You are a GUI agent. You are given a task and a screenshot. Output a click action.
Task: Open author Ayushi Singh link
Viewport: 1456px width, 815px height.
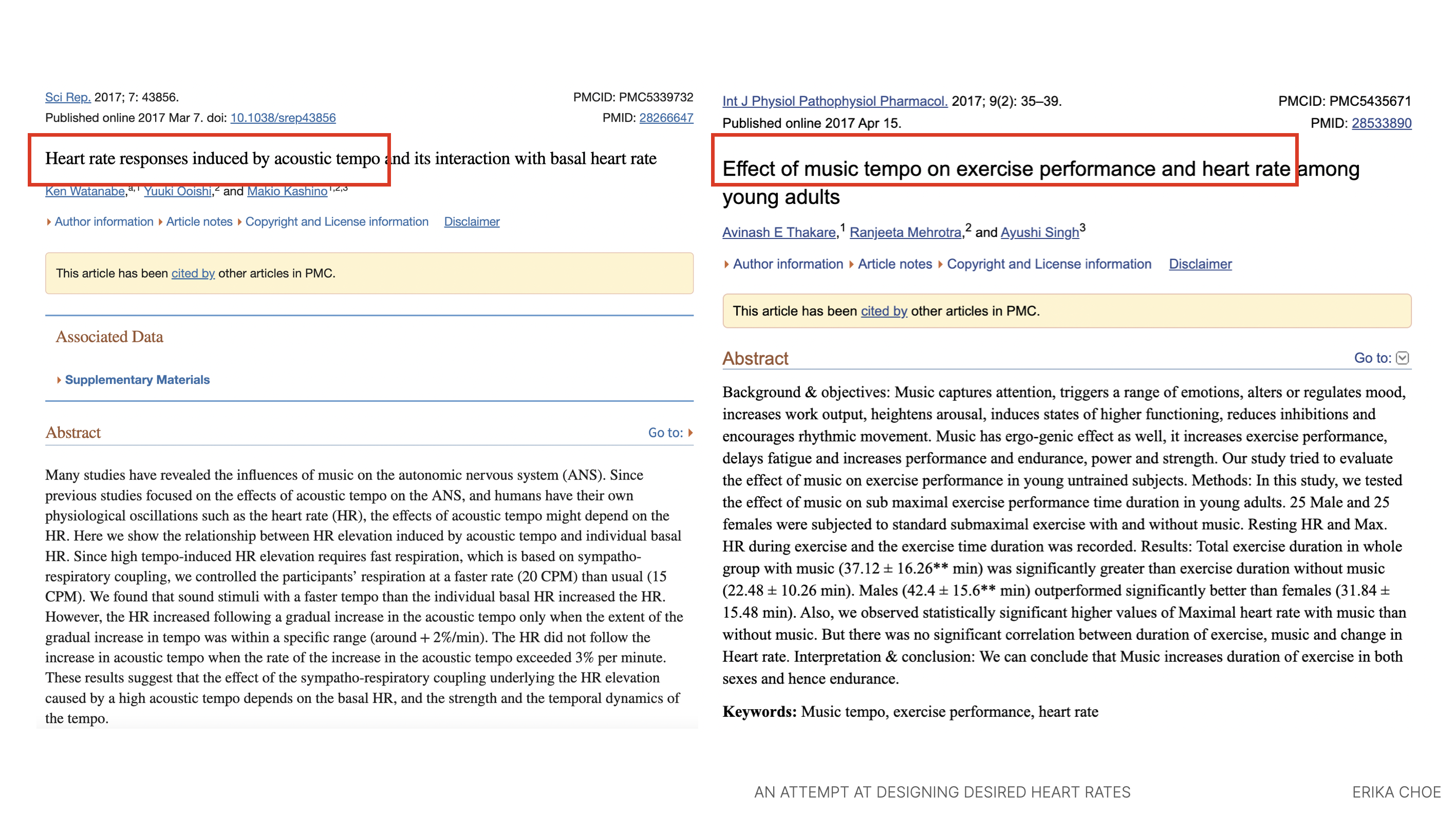tap(1039, 232)
